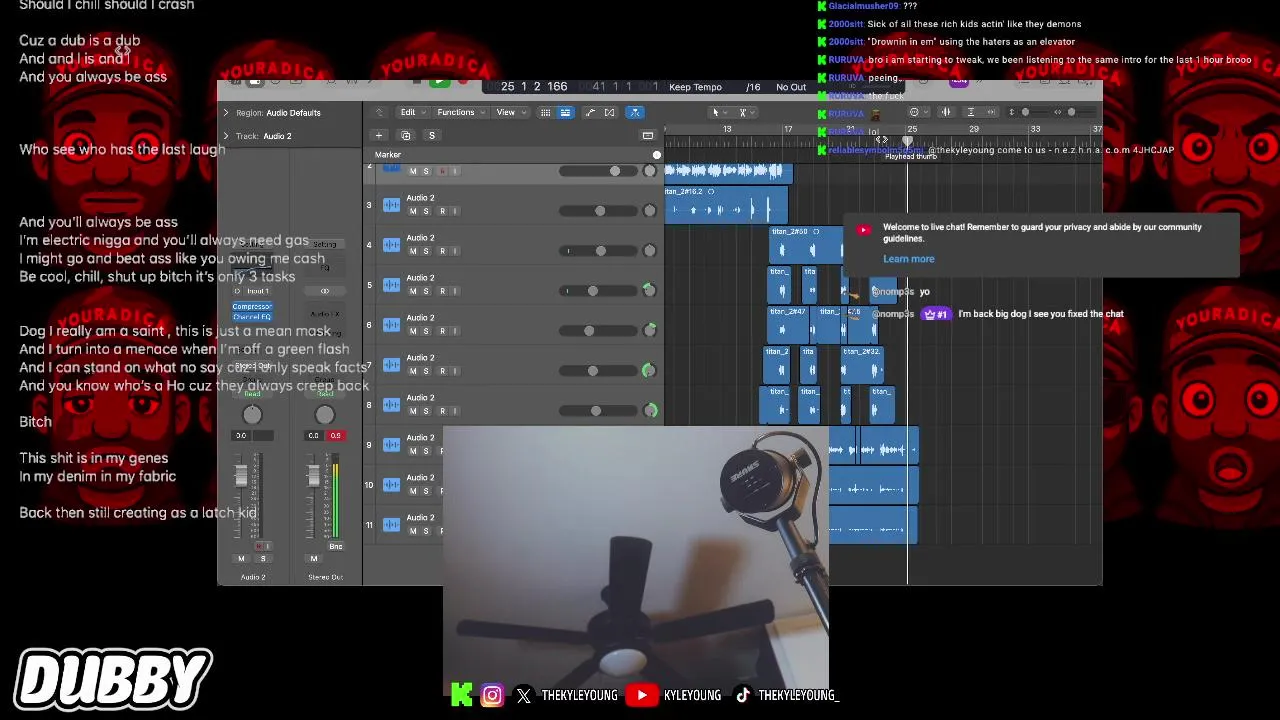Select the titan_2#16.2 audio region
The height and width of the screenshot is (720, 1280).
click(x=726, y=204)
